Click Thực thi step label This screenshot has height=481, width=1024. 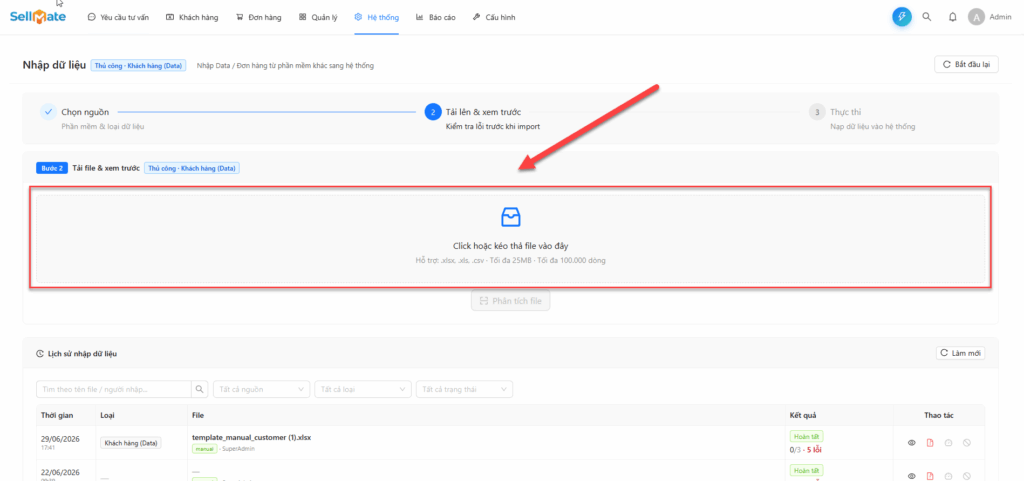846,112
